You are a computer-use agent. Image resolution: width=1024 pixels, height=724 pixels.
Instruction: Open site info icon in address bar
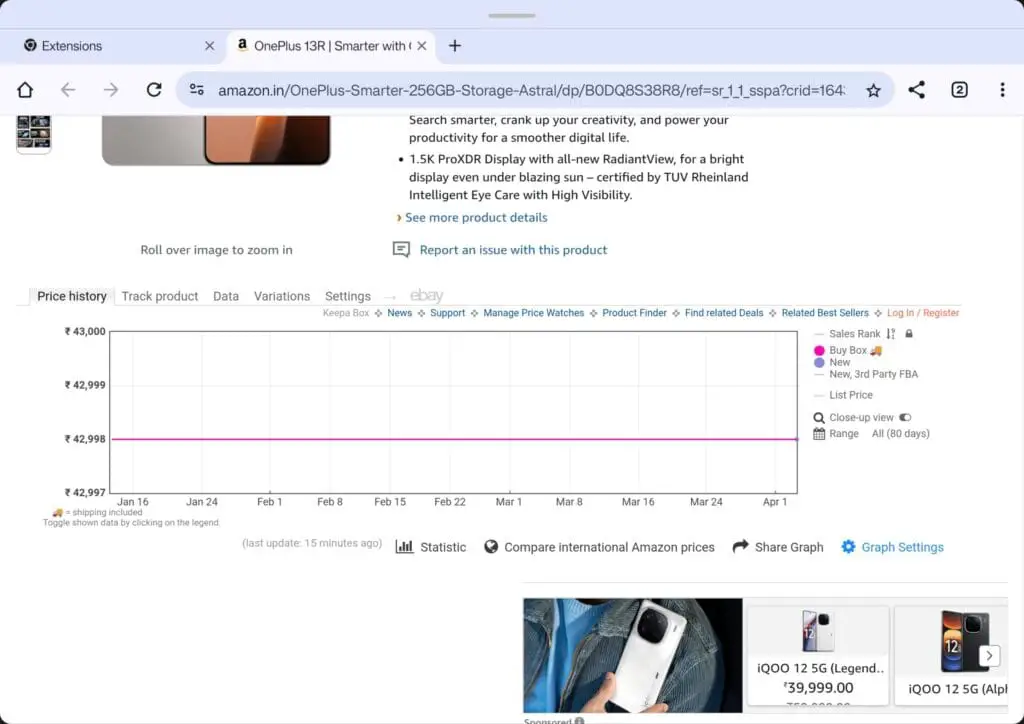click(197, 89)
